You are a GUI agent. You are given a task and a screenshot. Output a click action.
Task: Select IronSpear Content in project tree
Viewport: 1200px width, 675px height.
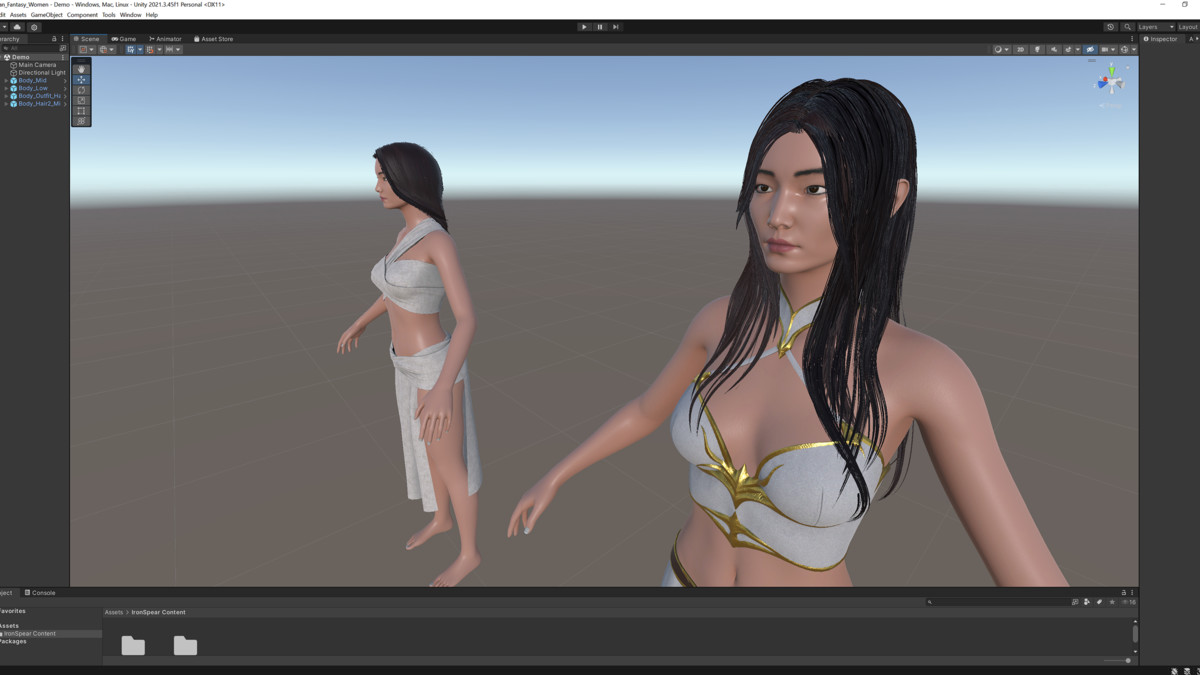(x=29, y=634)
